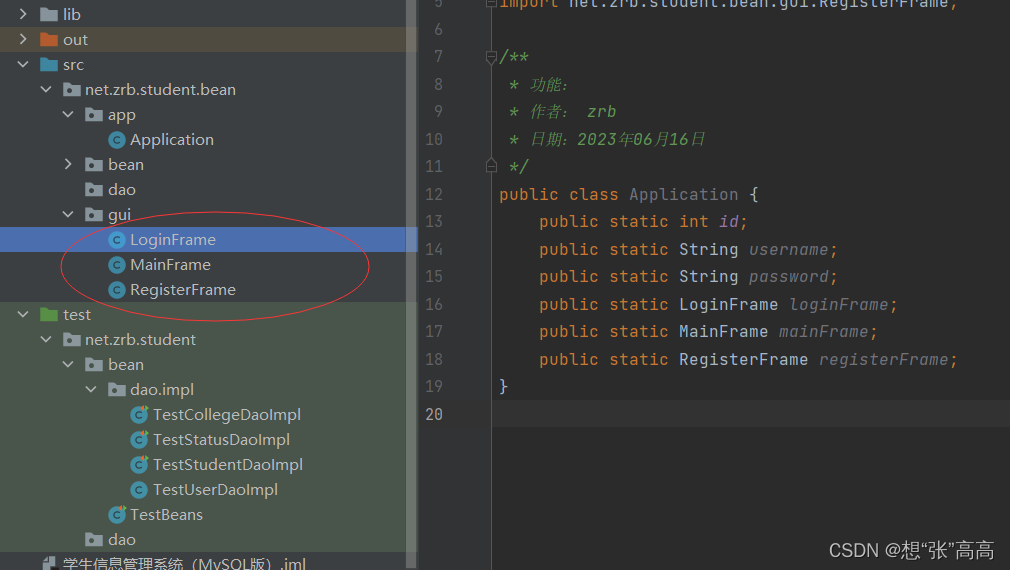The height and width of the screenshot is (570, 1010).
Task: Click the net.zrb.student package icon
Action: pos(71,339)
